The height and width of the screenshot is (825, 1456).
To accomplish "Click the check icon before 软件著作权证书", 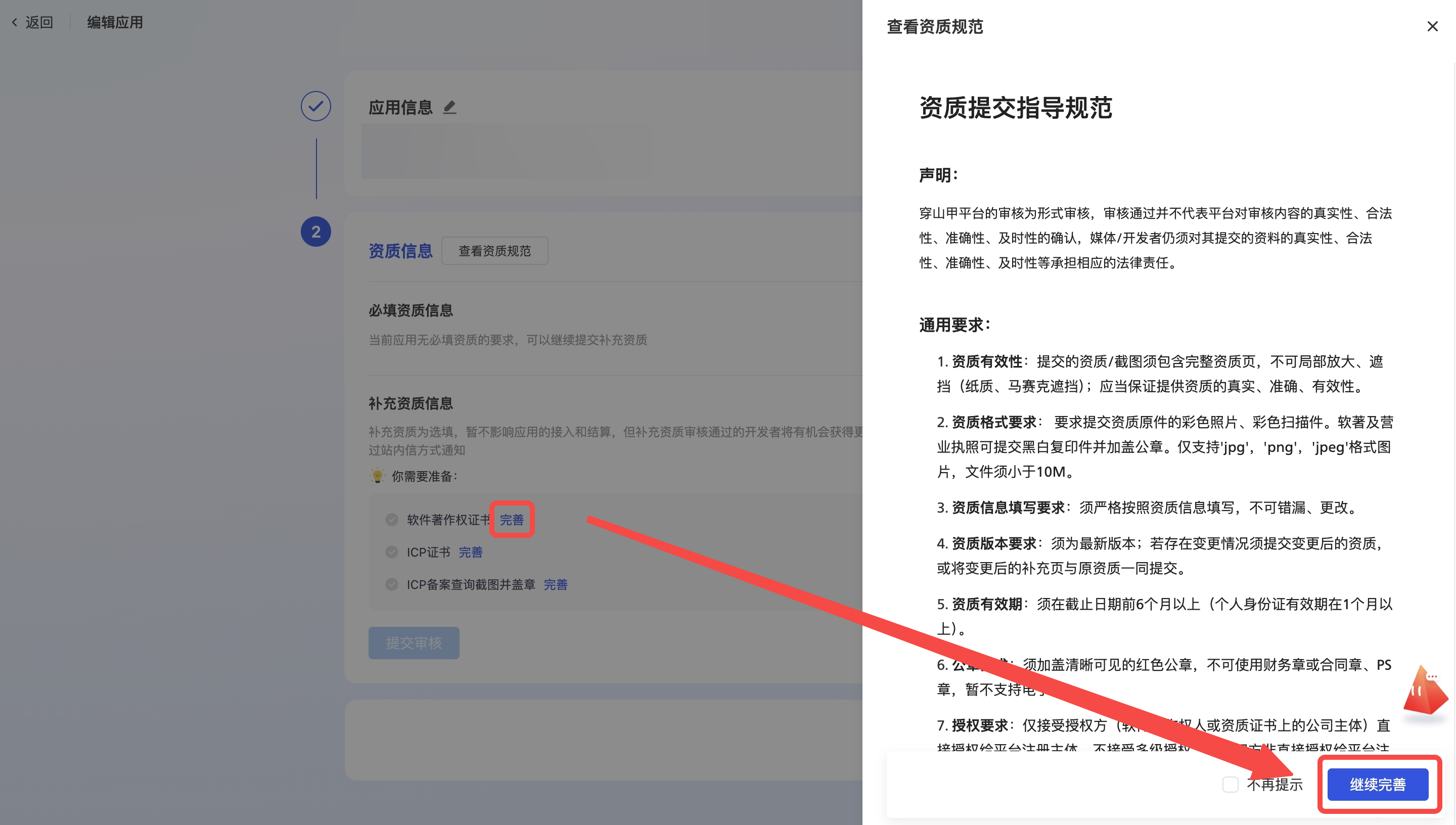I will coord(391,520).
